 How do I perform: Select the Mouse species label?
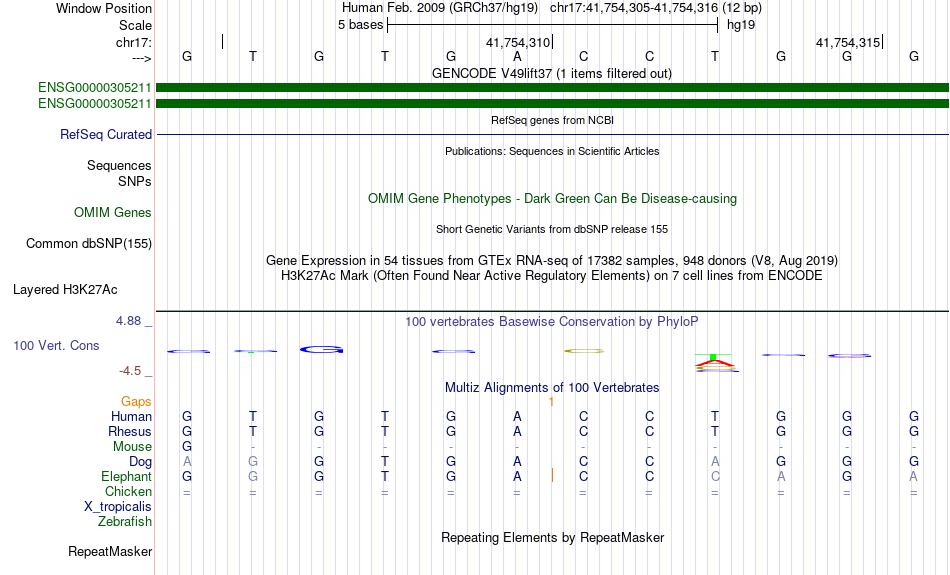(132, 447)
